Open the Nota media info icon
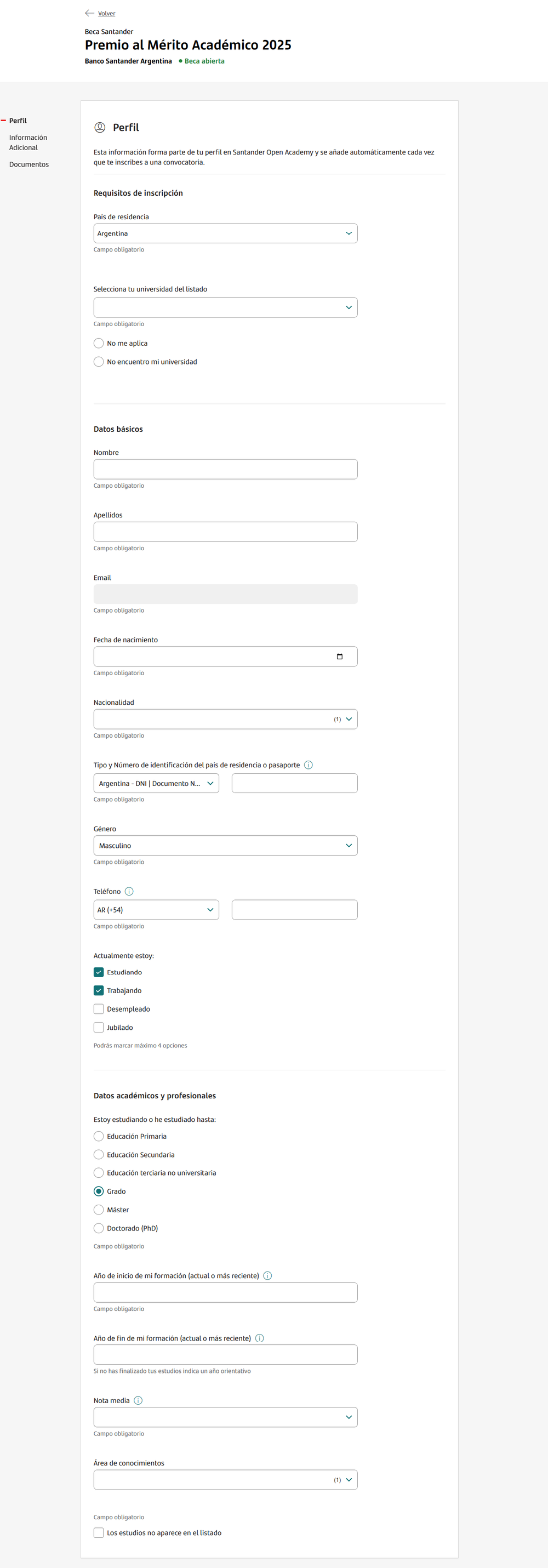This screenshot has height=1568, width=548. coord(138,1400)
